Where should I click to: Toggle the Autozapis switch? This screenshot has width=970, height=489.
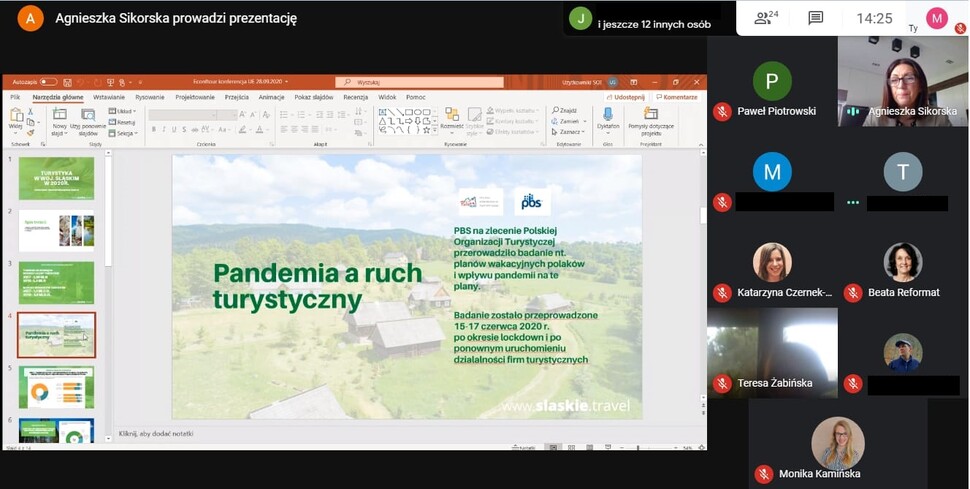coord(48,82)
